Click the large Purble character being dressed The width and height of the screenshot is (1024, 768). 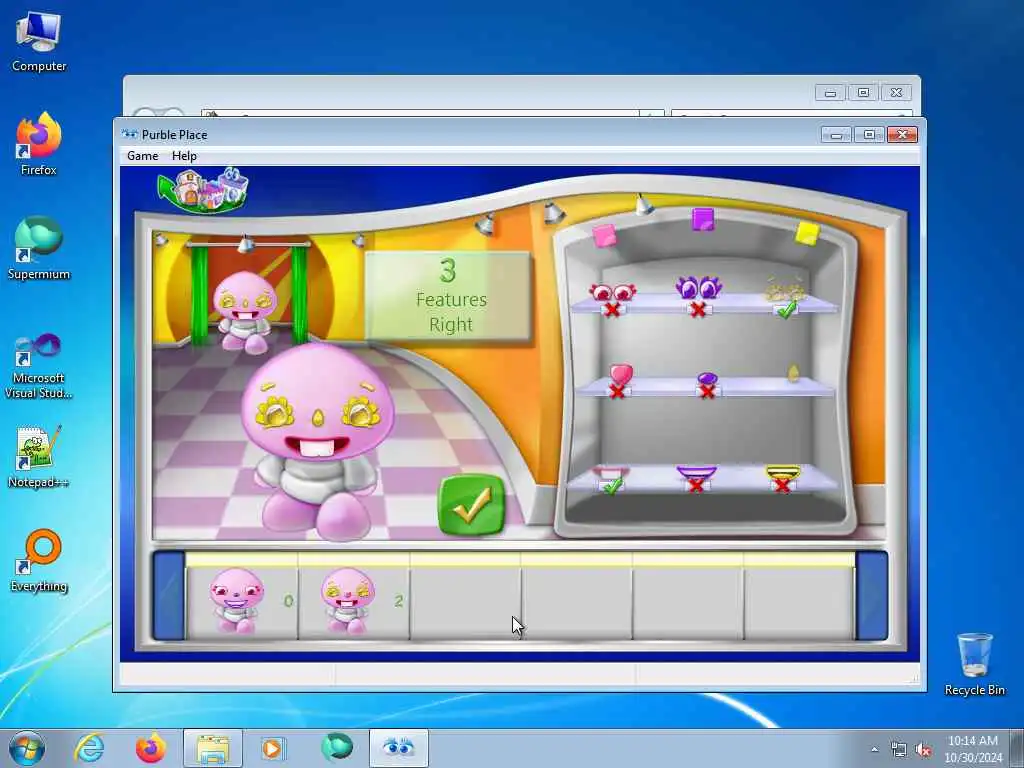click(x=318, y=441)
